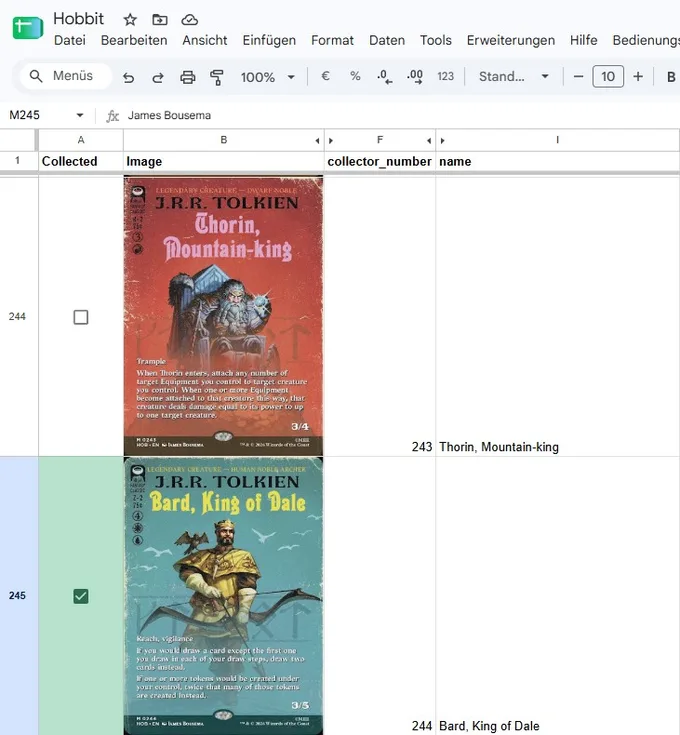
Task: Open the Bedienungshilfen menu
Action: [646, 40]
